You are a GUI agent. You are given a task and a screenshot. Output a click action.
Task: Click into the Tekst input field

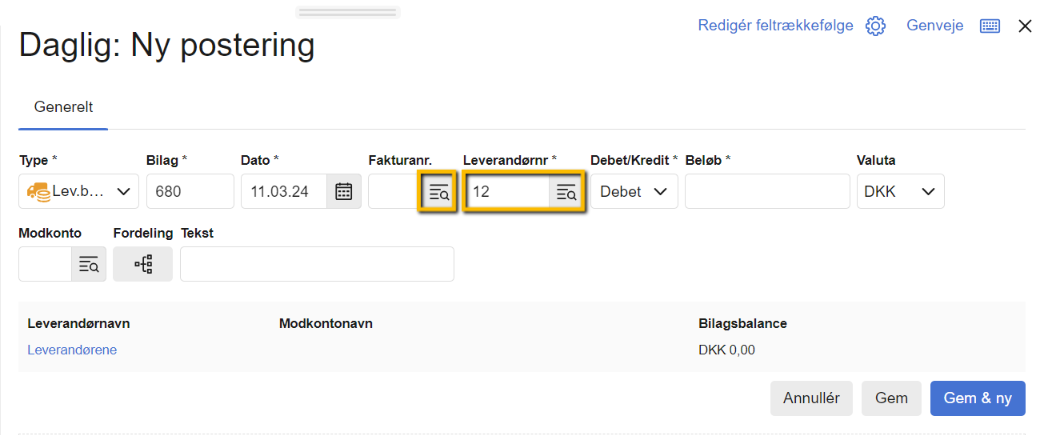317,264
